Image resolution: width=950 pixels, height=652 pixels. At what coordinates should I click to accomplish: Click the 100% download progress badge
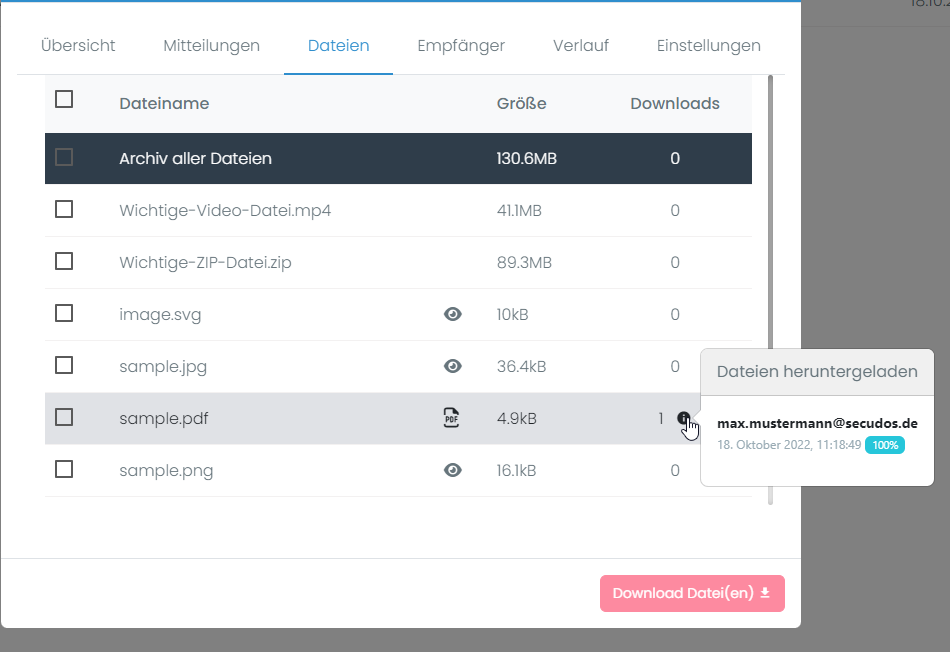[885, 445]
